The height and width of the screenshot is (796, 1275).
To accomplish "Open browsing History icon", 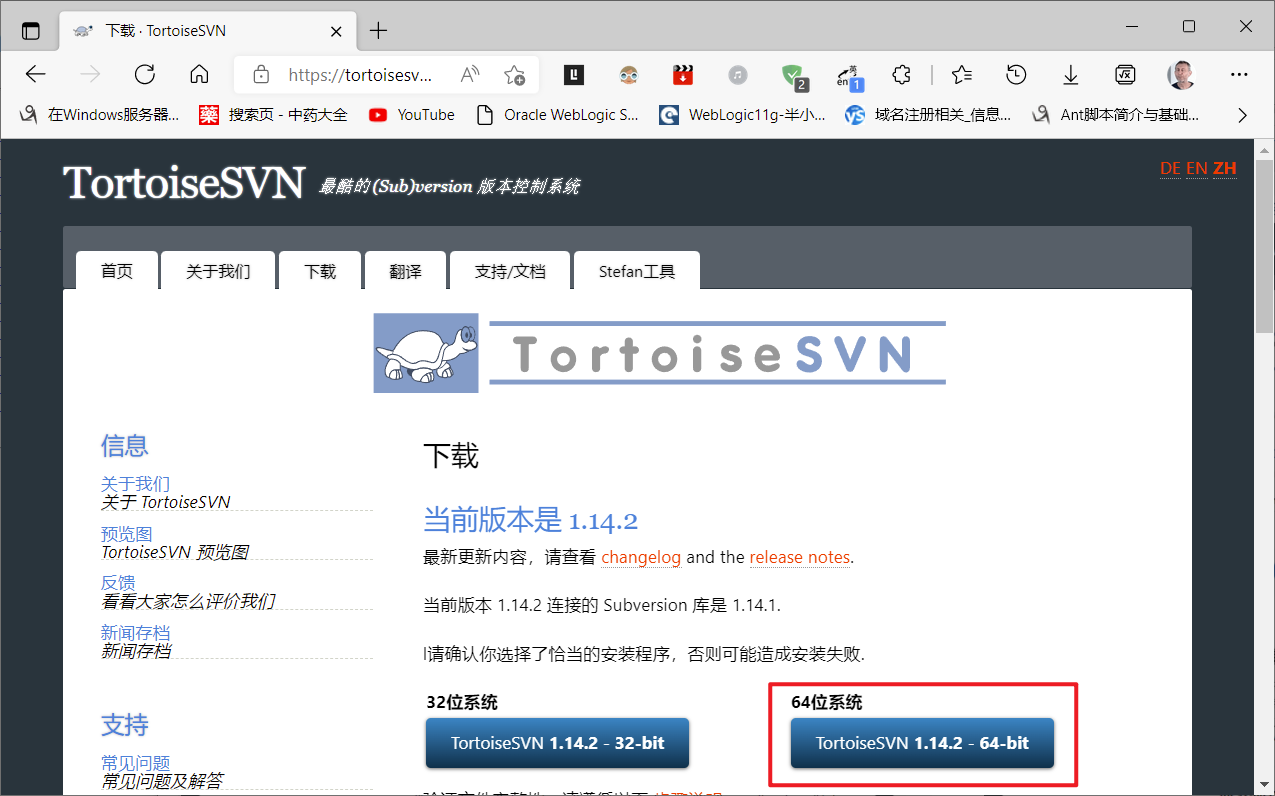I will pos(1016,74).
